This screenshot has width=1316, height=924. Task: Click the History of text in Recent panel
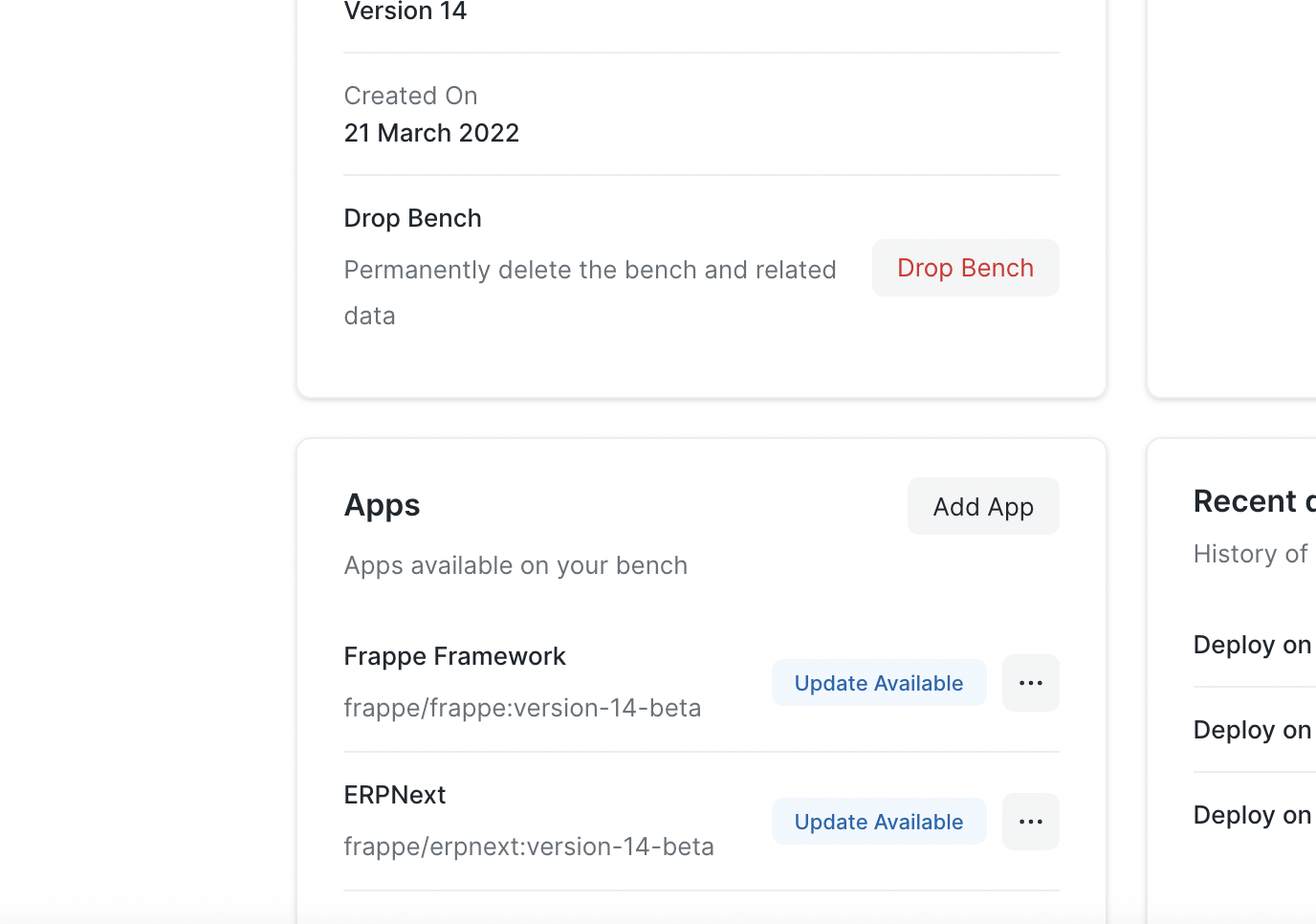[x=1249, y=553]
